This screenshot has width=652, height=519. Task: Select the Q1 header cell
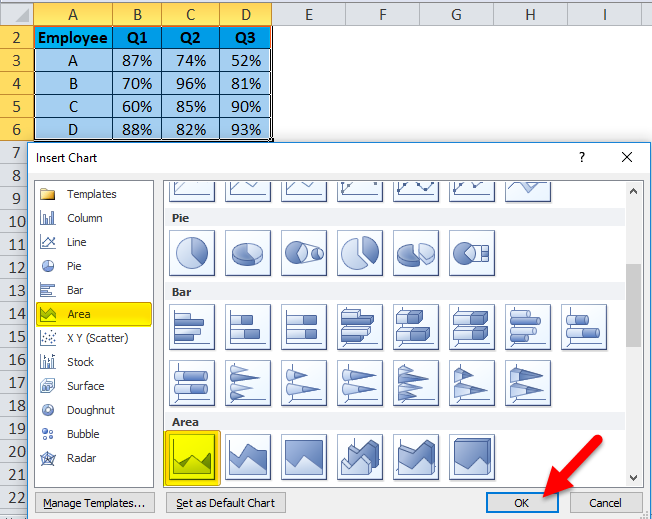[137, 38]
